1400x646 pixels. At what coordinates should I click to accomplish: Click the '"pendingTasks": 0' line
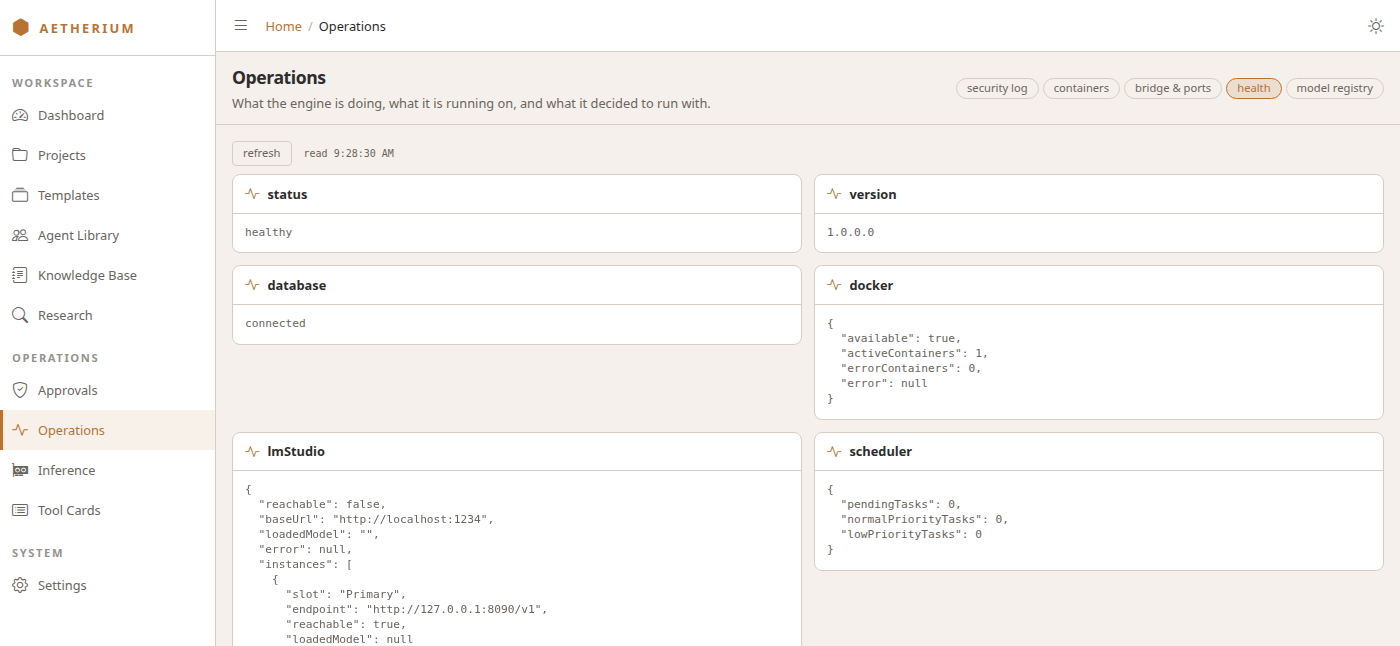(901, 504)
